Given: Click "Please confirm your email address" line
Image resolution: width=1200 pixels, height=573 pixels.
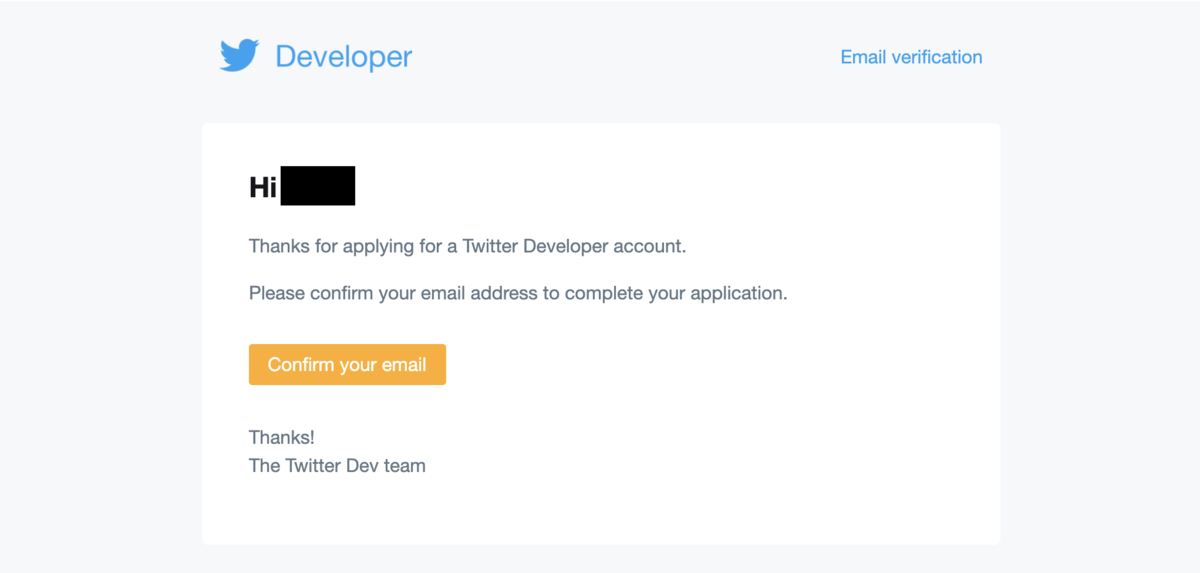Looking at the screenshot, I should [518, 295].
